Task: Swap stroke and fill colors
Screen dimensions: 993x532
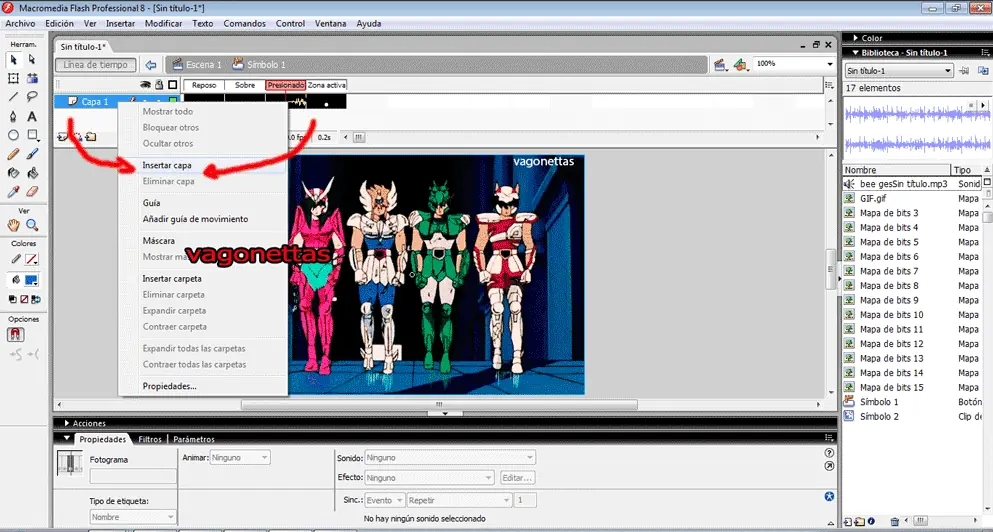Action: [x=35, y=300]
